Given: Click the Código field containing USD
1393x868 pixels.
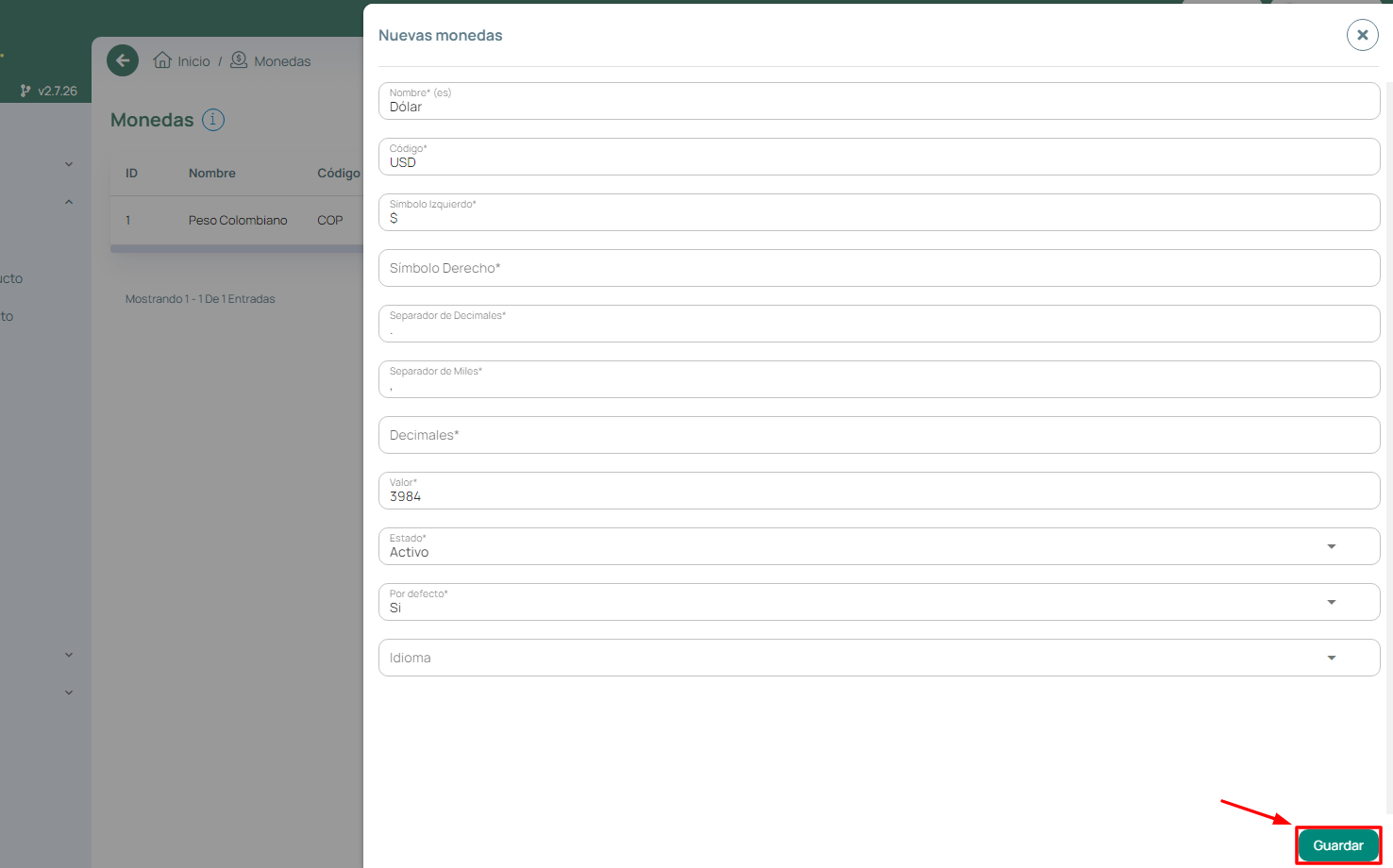Looking at the screenshot, I should click(x=880, y=157).
